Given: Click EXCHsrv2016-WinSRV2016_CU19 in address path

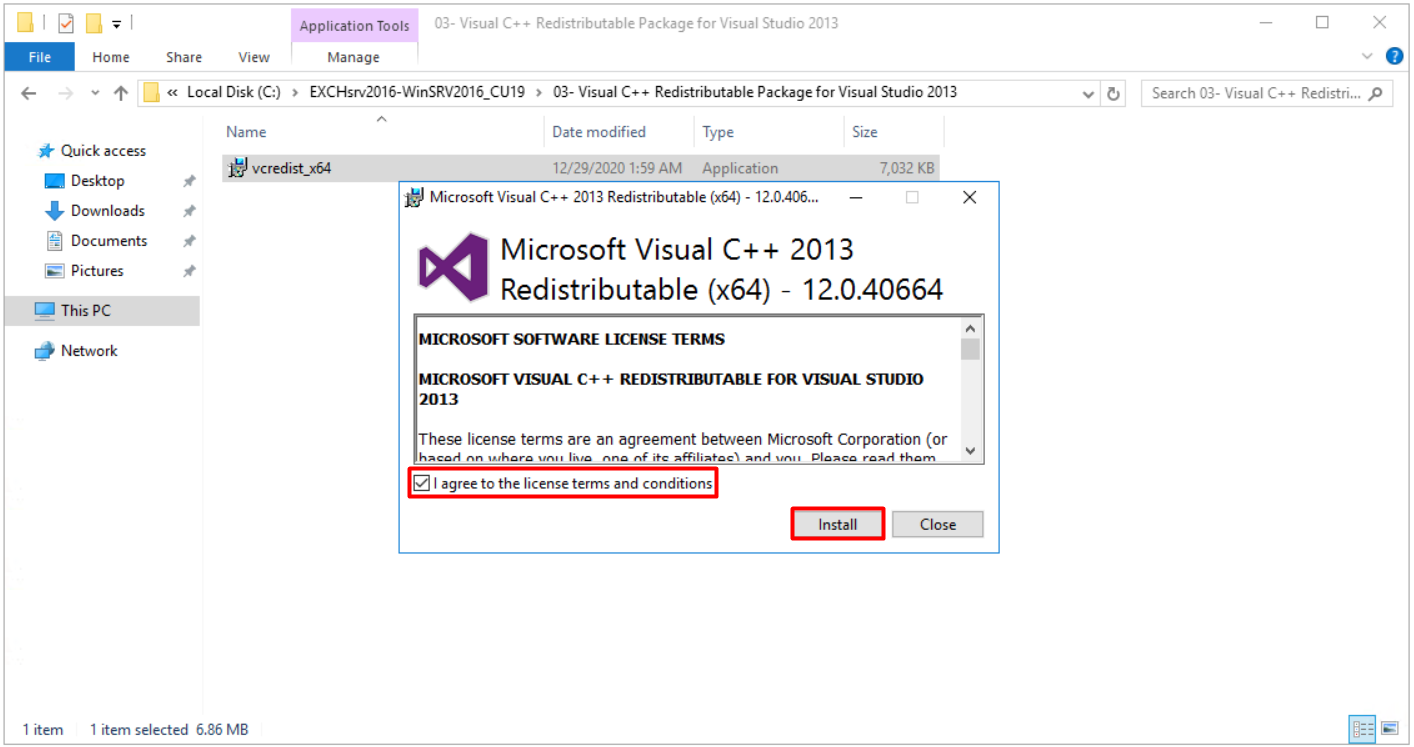Looking at the screenshot, I should [x=417, y=93].
